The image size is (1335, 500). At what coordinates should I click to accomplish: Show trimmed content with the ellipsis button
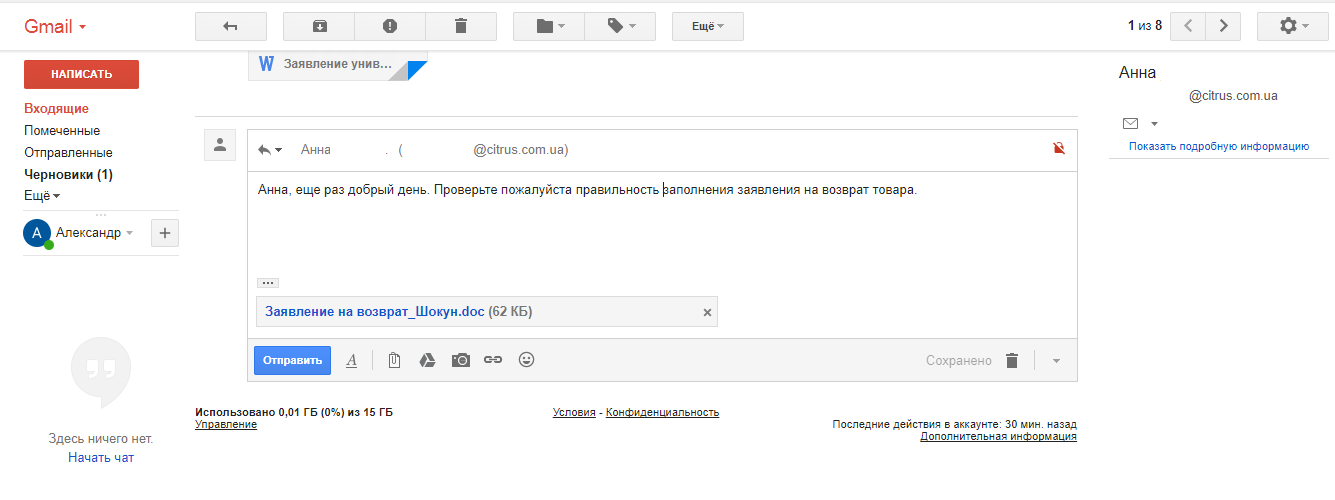tap(267, 283)
